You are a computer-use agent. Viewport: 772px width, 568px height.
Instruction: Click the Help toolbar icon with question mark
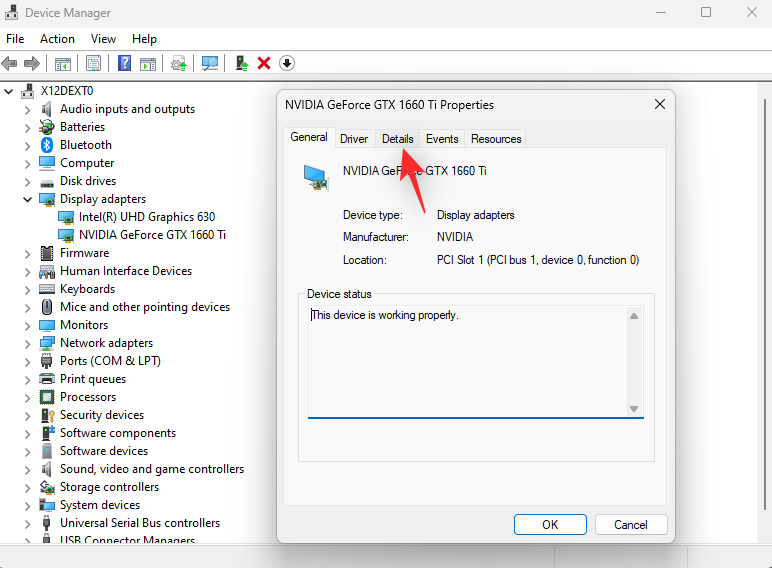125,63
